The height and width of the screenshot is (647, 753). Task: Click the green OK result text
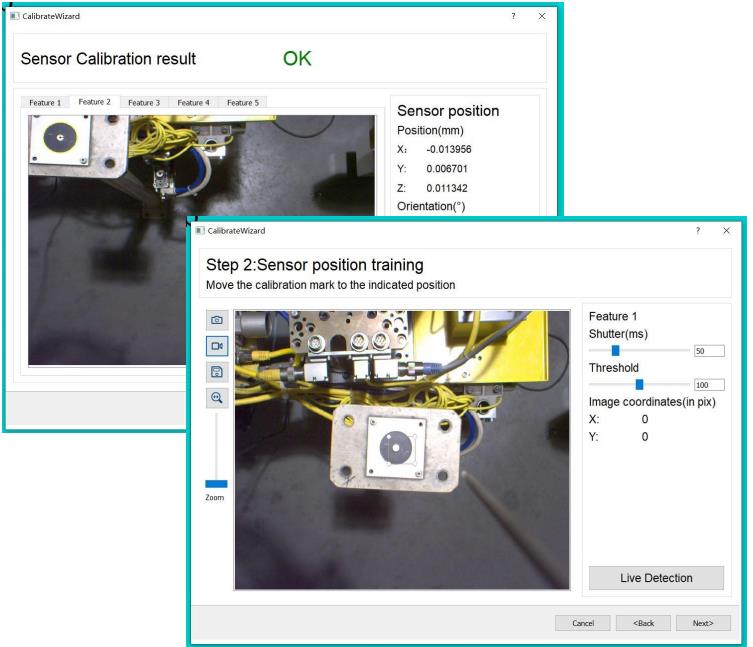(x=297, y=59)
